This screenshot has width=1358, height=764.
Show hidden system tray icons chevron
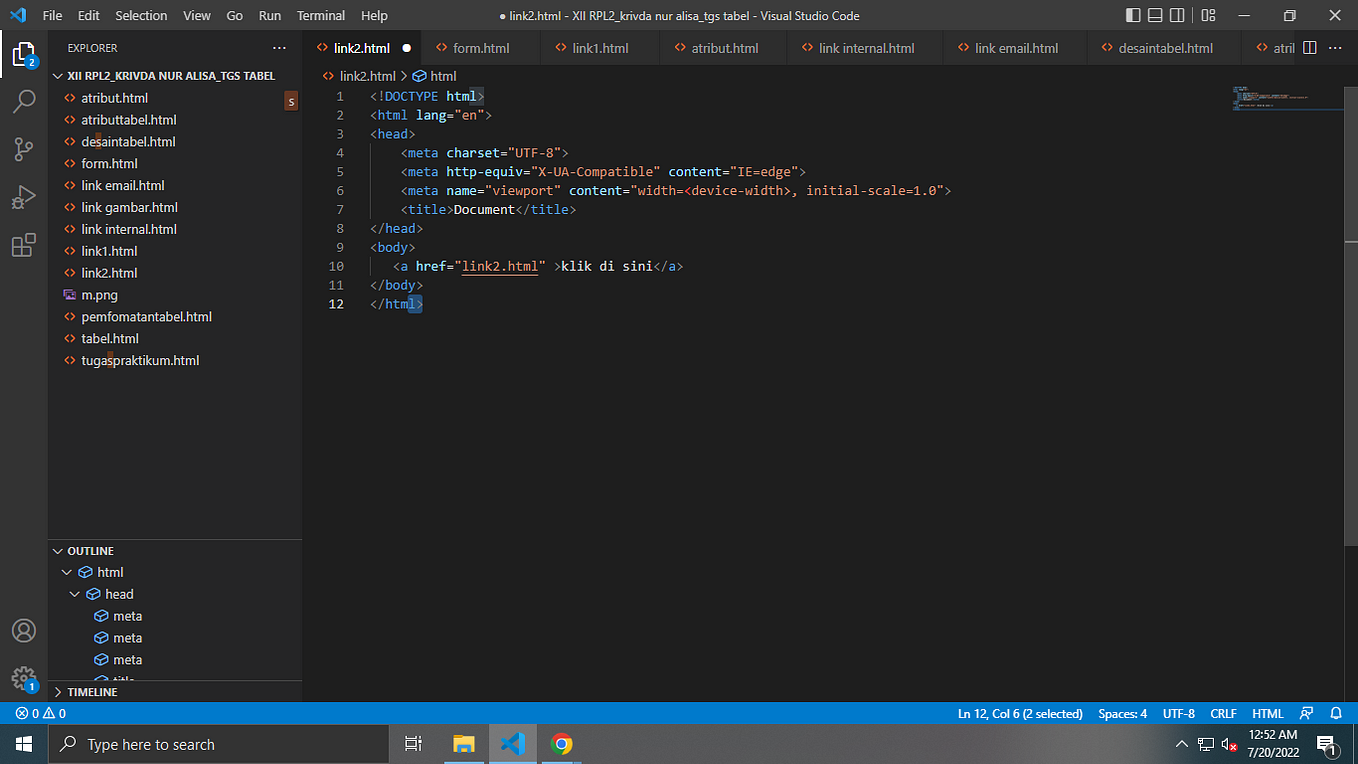pyautogui.click(x=1181, y=744)
